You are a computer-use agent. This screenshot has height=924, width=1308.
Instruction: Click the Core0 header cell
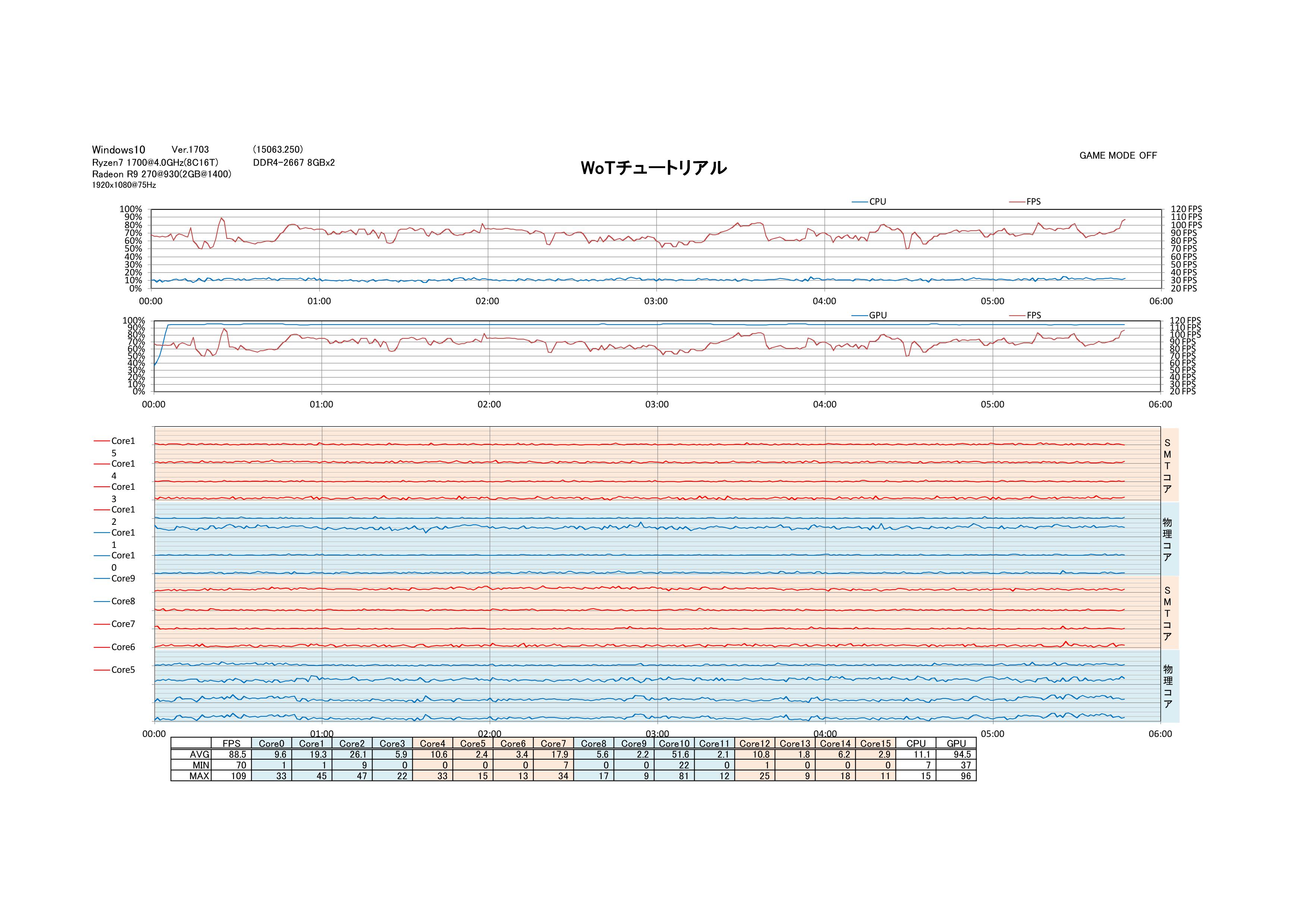(x=271, y=744)
